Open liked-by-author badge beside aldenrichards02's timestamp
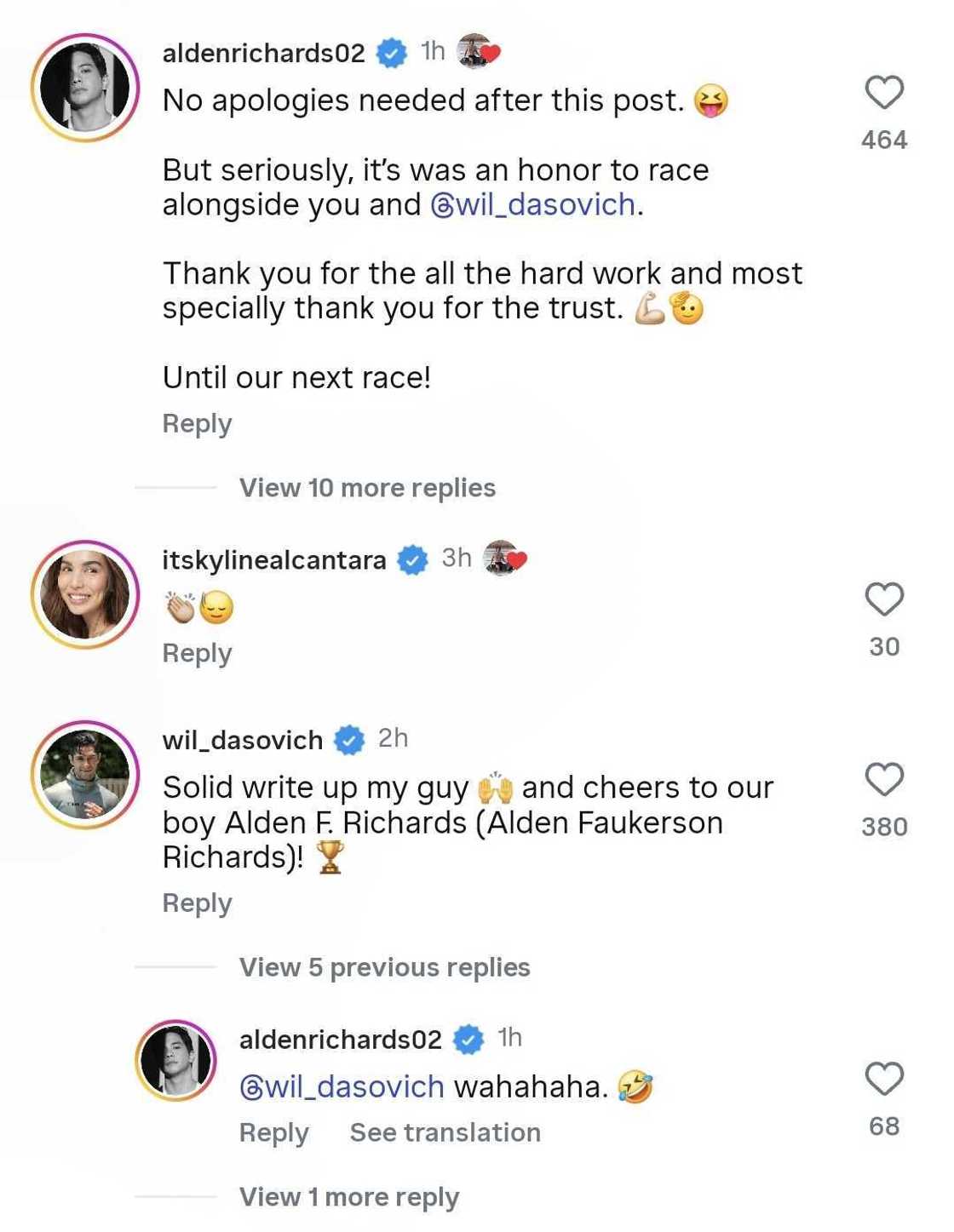The image size is (954, 1232). pos(476,49)
